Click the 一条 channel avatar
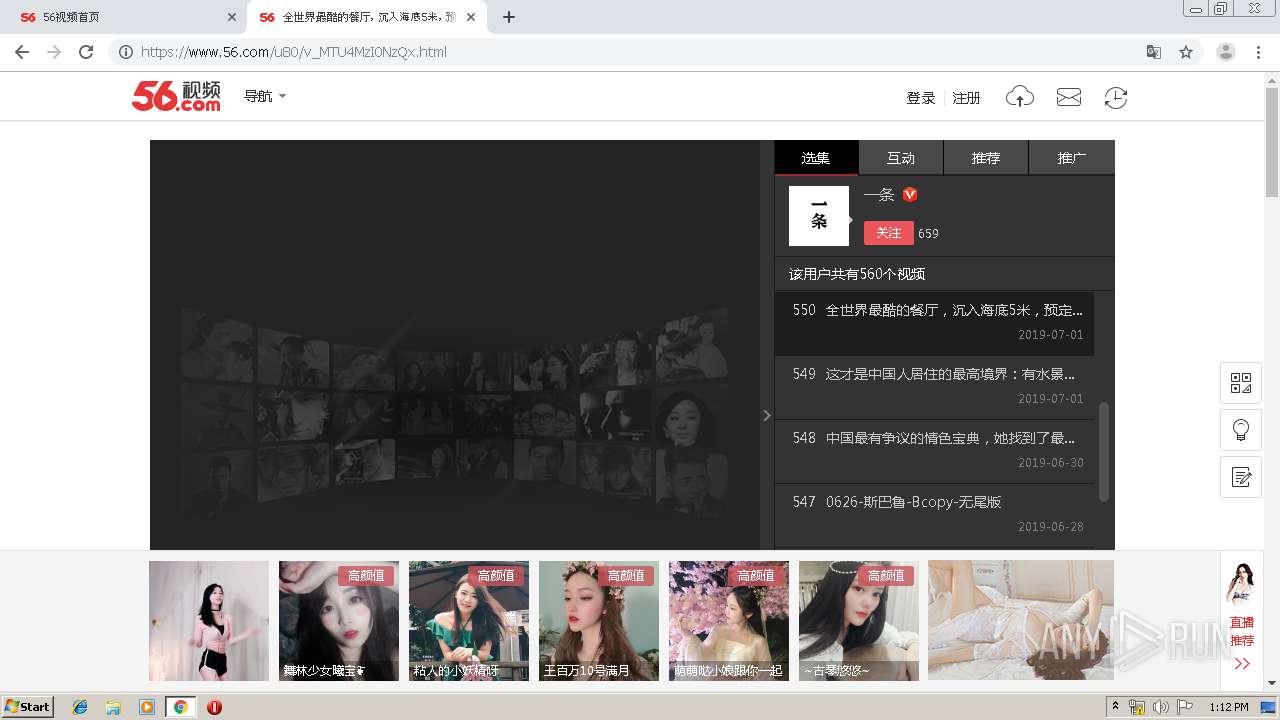This screenshot has width=1280, height=720. [x=819, y=216]
